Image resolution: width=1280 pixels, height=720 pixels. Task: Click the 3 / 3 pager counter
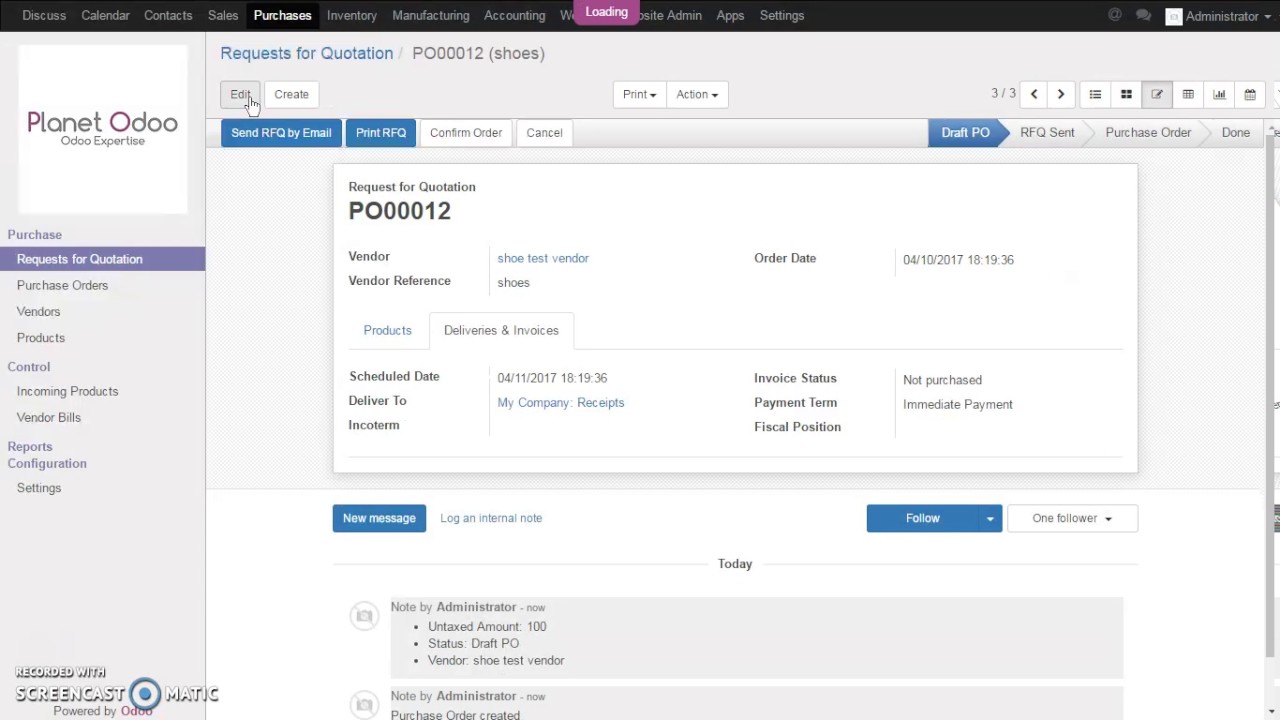click(1003, 93)
